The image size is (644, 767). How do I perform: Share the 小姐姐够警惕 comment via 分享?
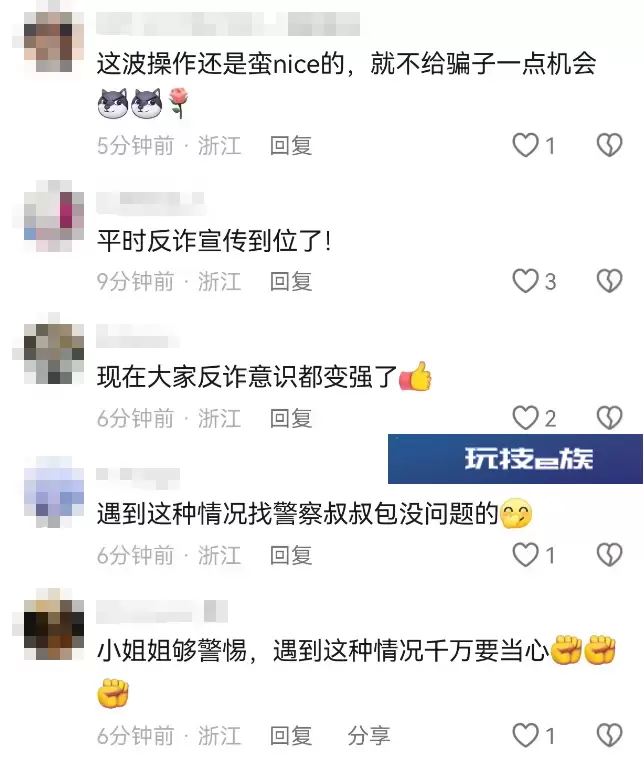pos(369,736)
